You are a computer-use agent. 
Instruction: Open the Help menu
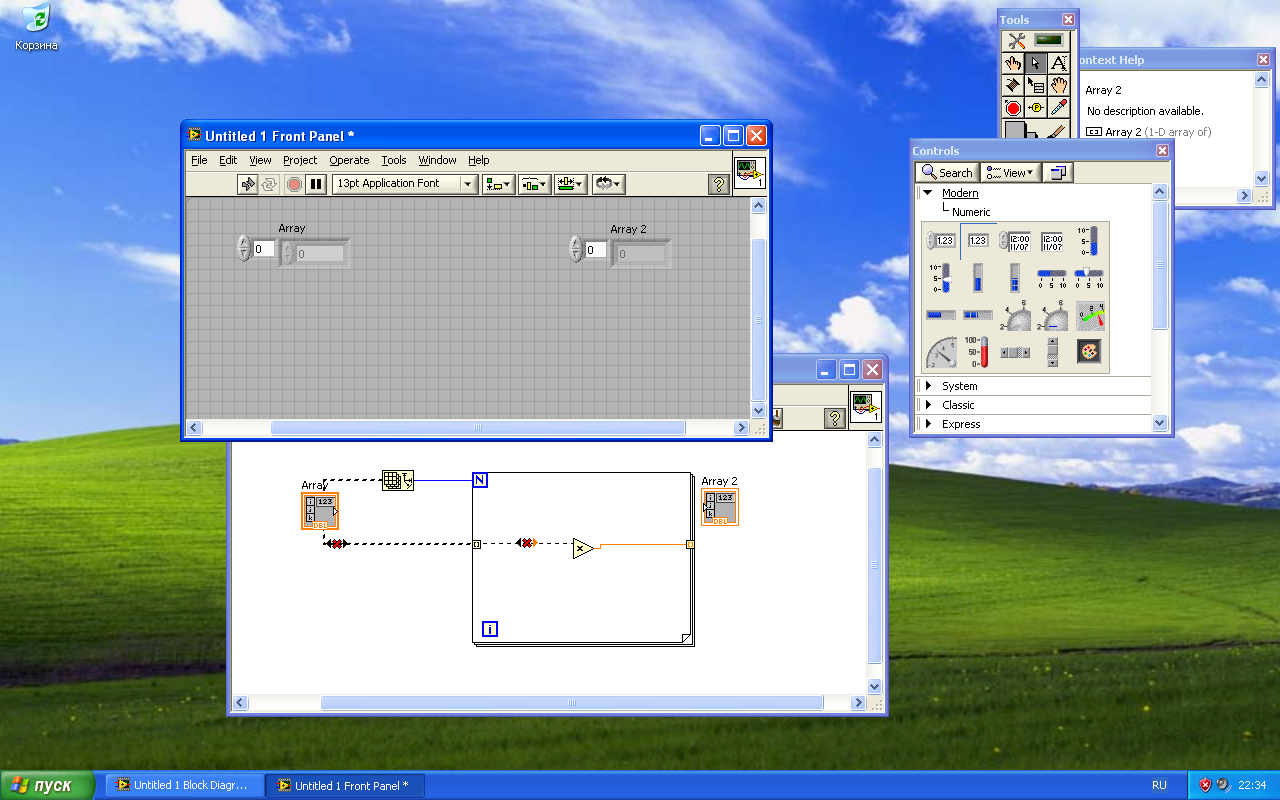coord(479,160)
